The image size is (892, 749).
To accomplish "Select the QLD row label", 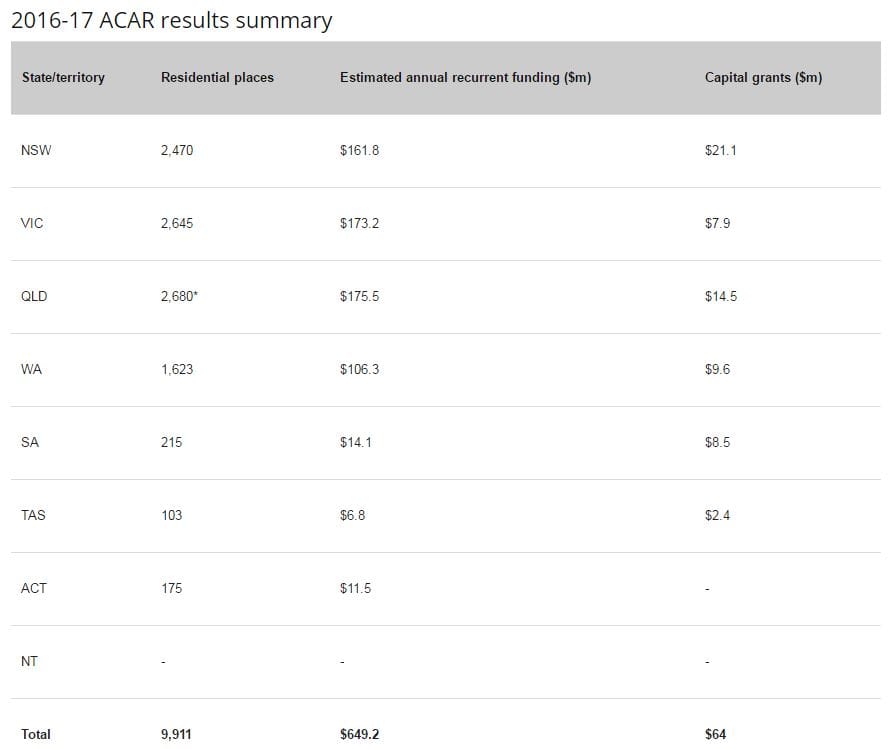I will point(34,297).
